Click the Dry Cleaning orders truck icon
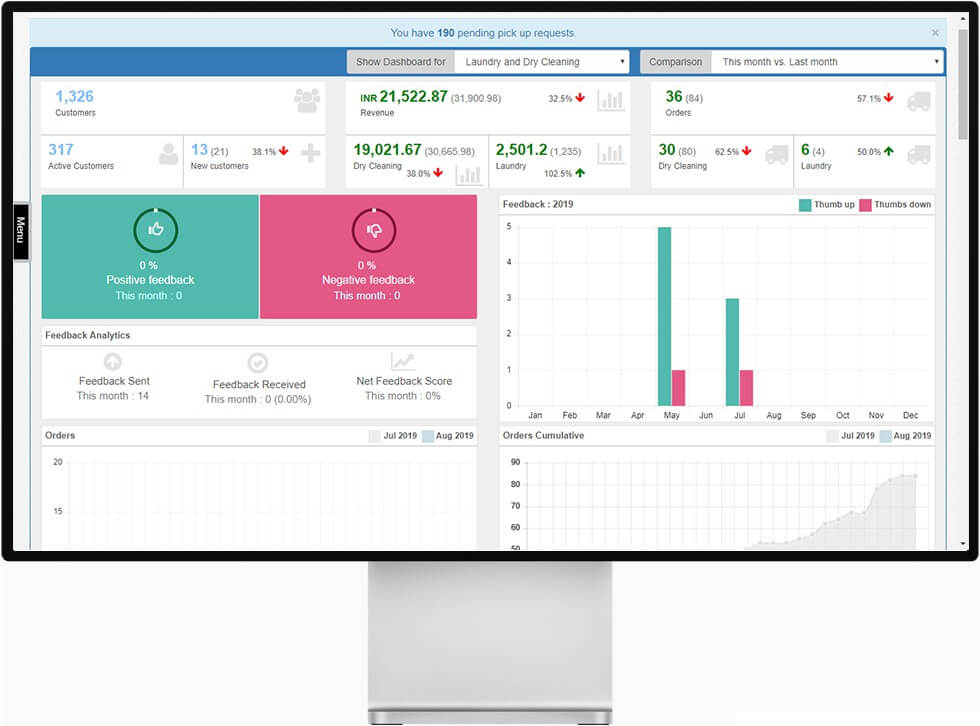The width and height of the screenshot is (980, 726). [777, 154]
